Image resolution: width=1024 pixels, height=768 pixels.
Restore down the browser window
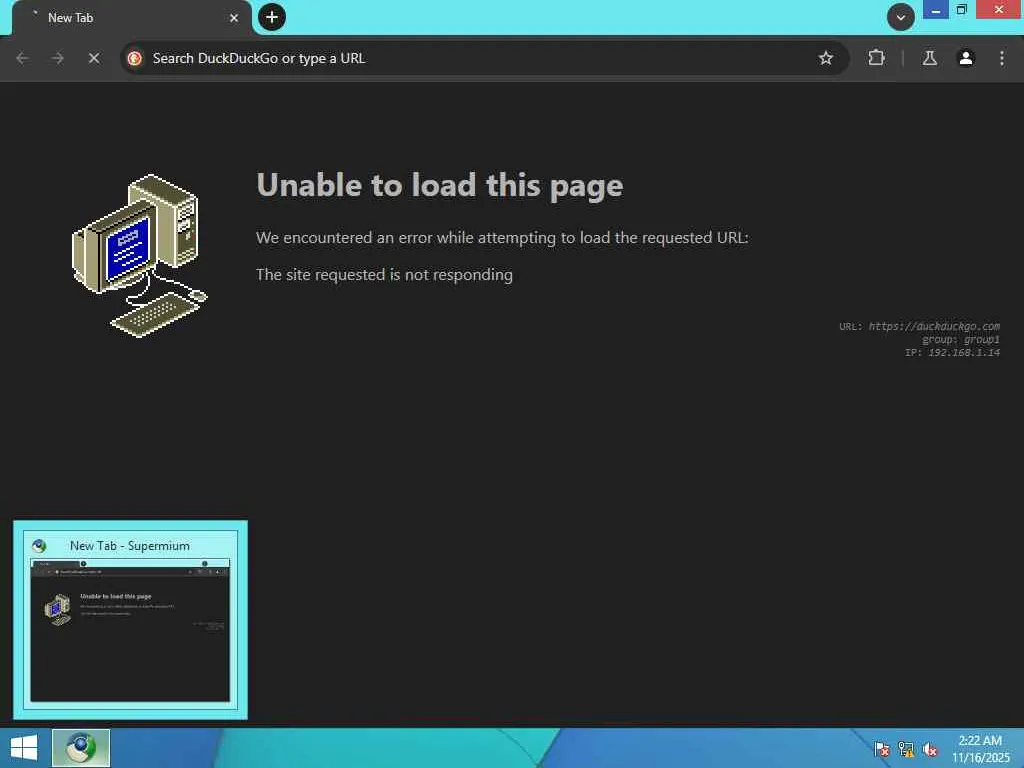pos(961,10)
